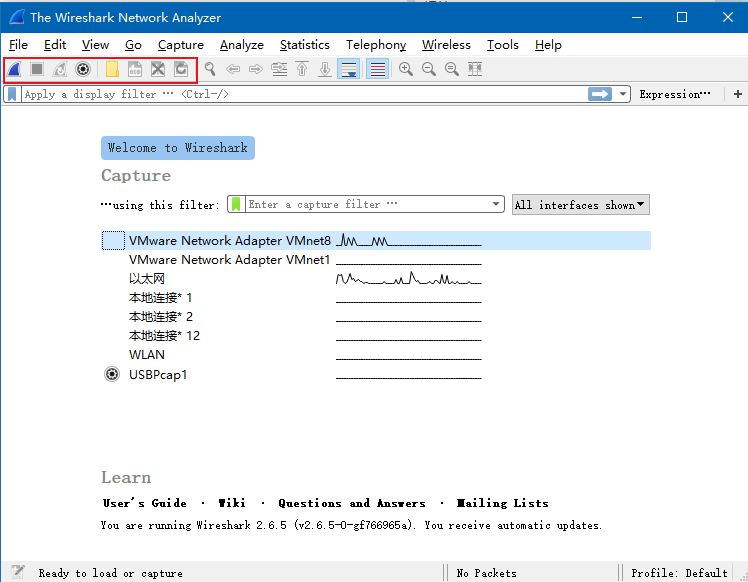Select VMware Network Adapter VMnet1 interface
The width and height of the screenshot is (748, 582).
[376, 260]
